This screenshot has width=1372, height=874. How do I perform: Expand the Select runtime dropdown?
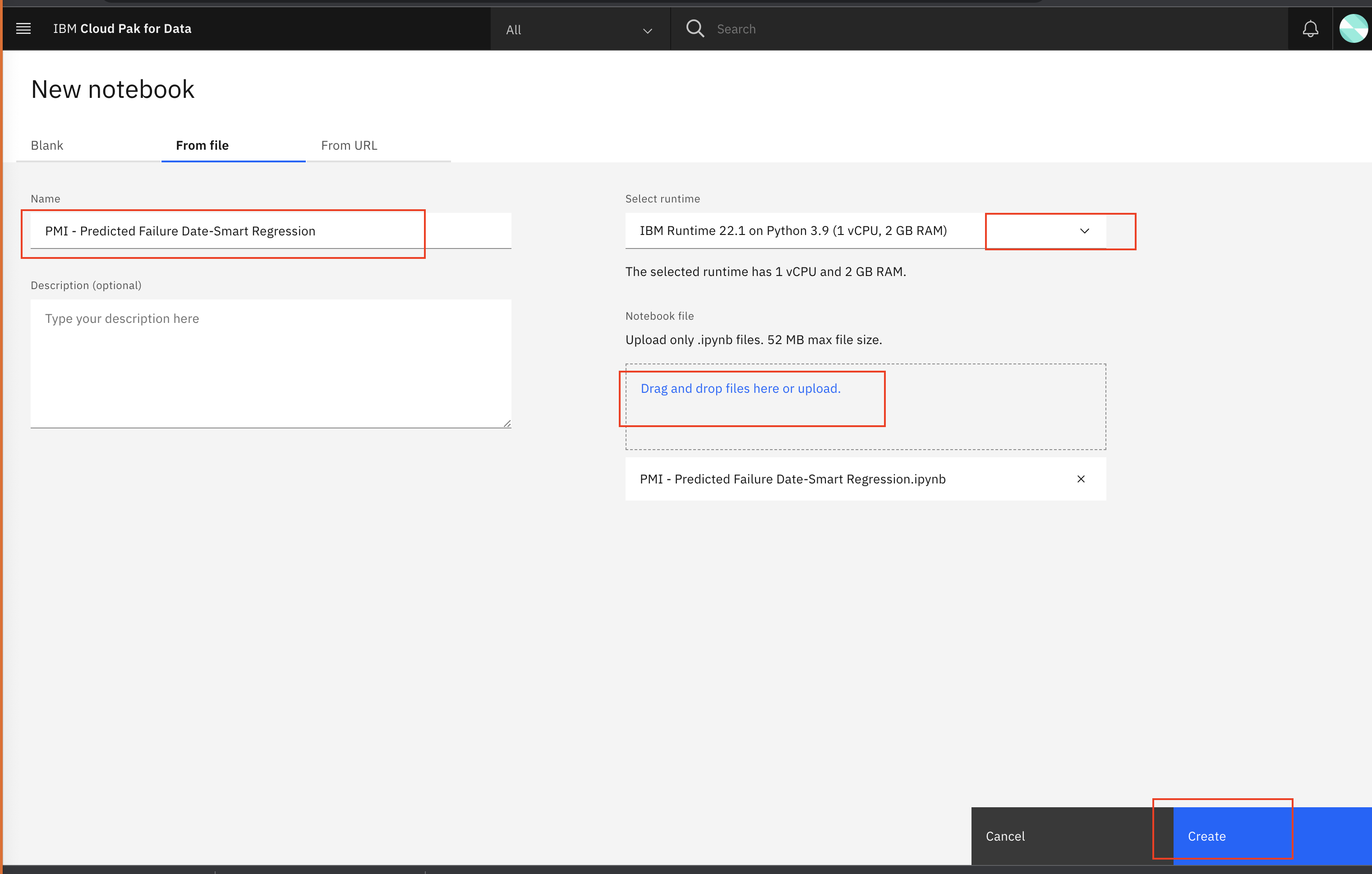[866, 231]
